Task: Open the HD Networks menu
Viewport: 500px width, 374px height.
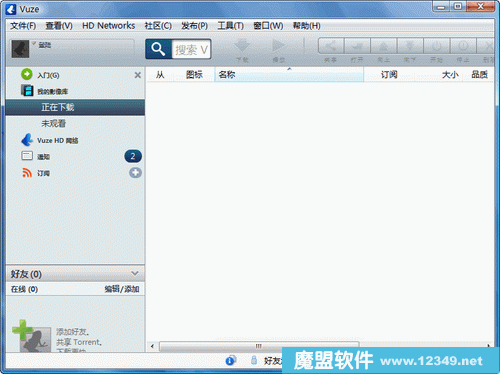Action: click(x=109, y=26)
